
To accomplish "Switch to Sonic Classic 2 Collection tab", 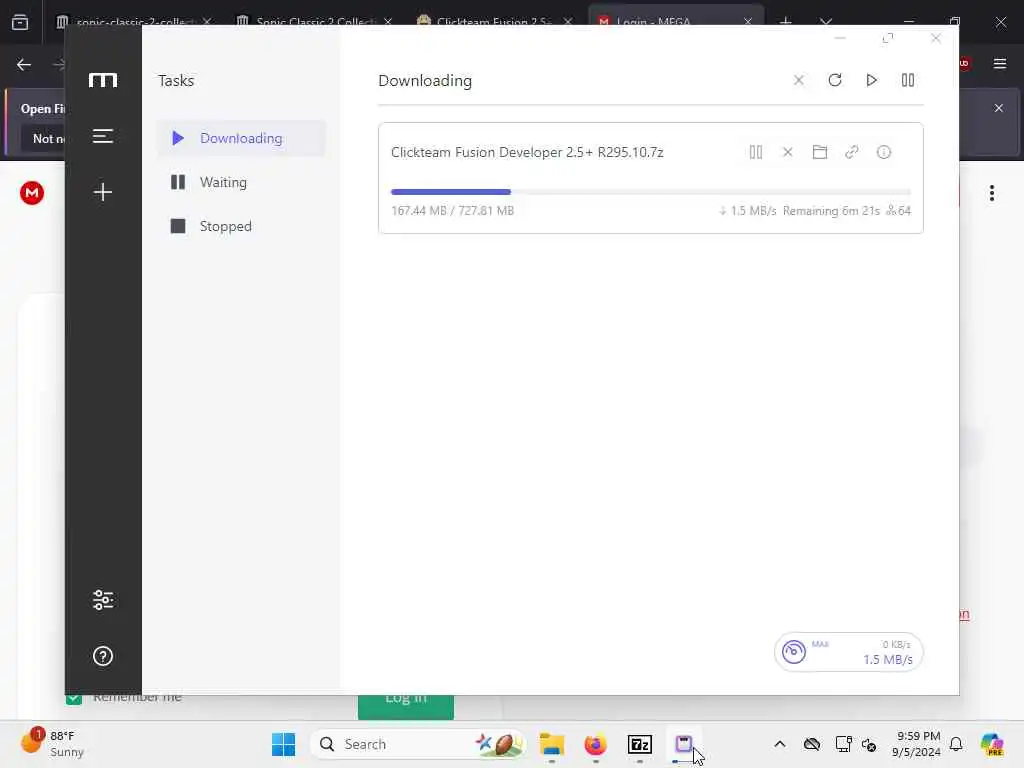I will pos(315,22).
